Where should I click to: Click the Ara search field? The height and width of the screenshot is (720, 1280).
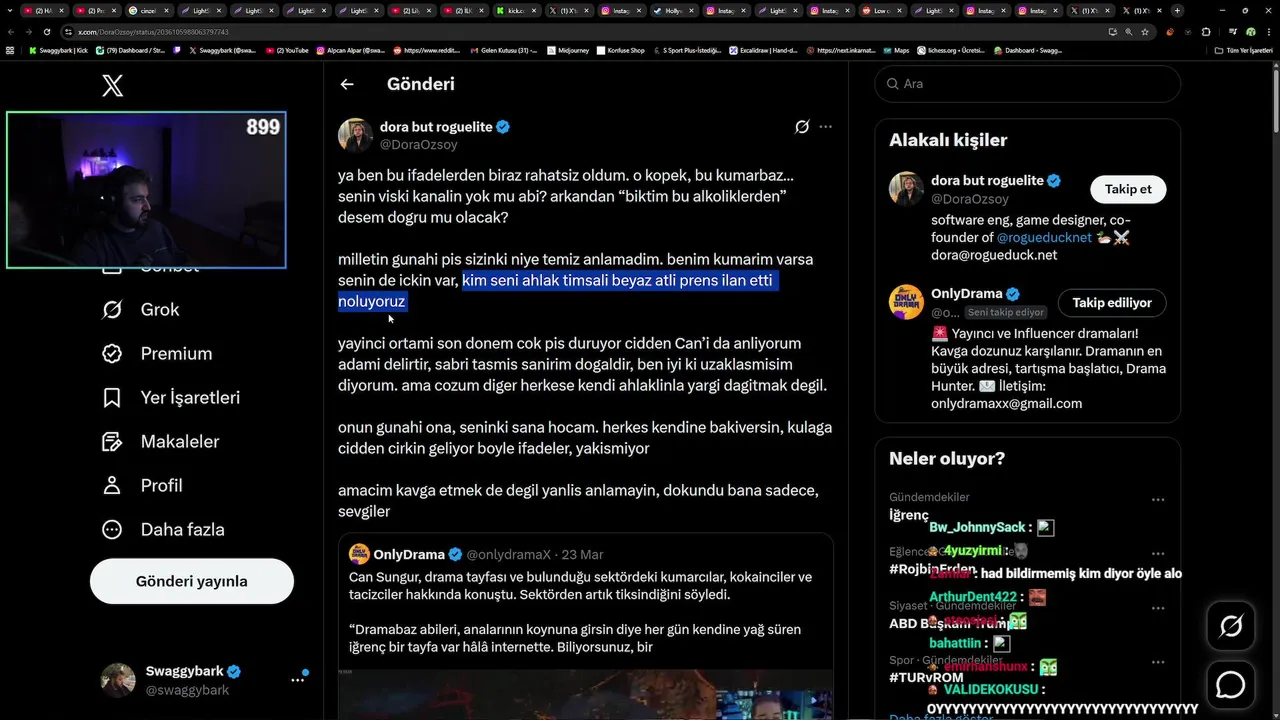1028,84
